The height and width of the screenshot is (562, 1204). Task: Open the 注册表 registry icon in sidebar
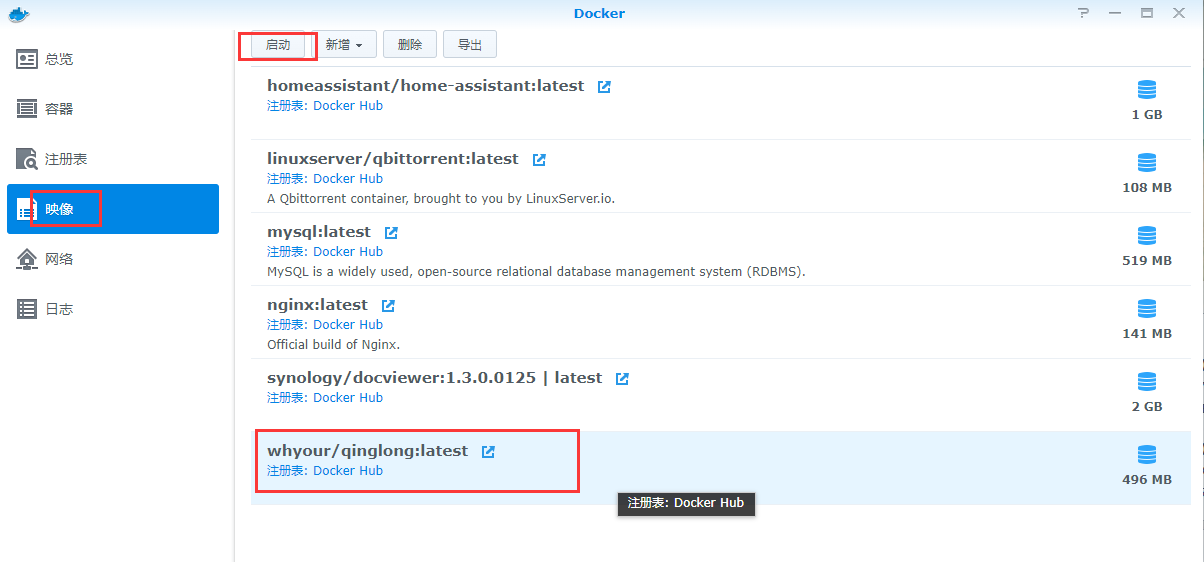pos(27,159)
